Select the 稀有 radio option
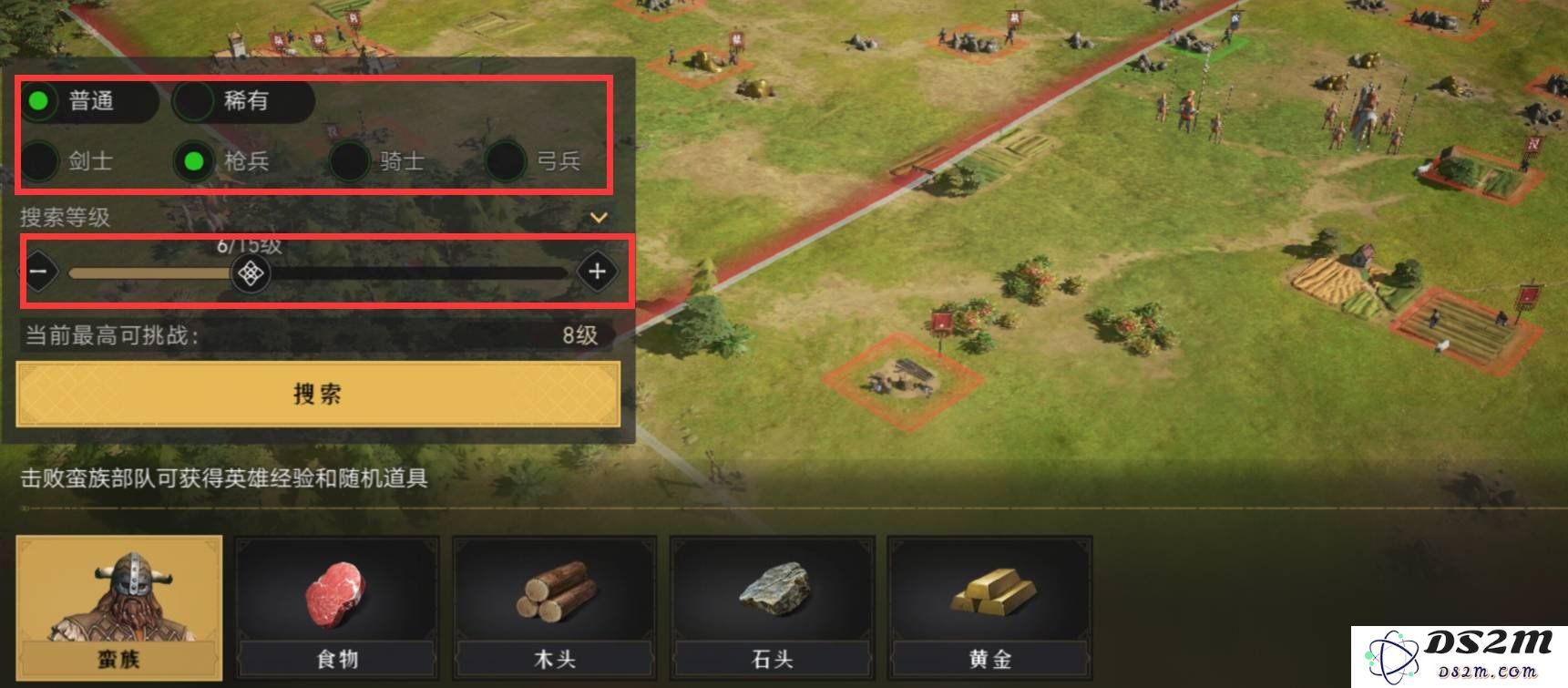 [243, 101]
